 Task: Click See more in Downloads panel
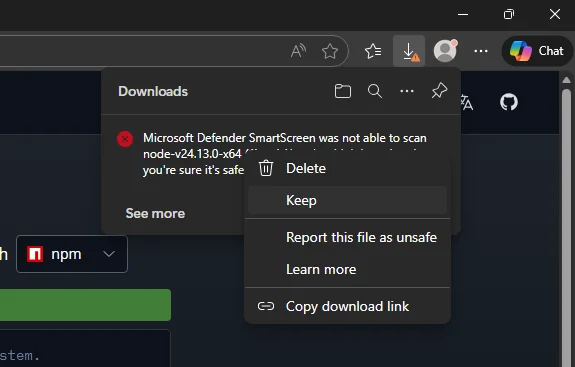(155, 213)
